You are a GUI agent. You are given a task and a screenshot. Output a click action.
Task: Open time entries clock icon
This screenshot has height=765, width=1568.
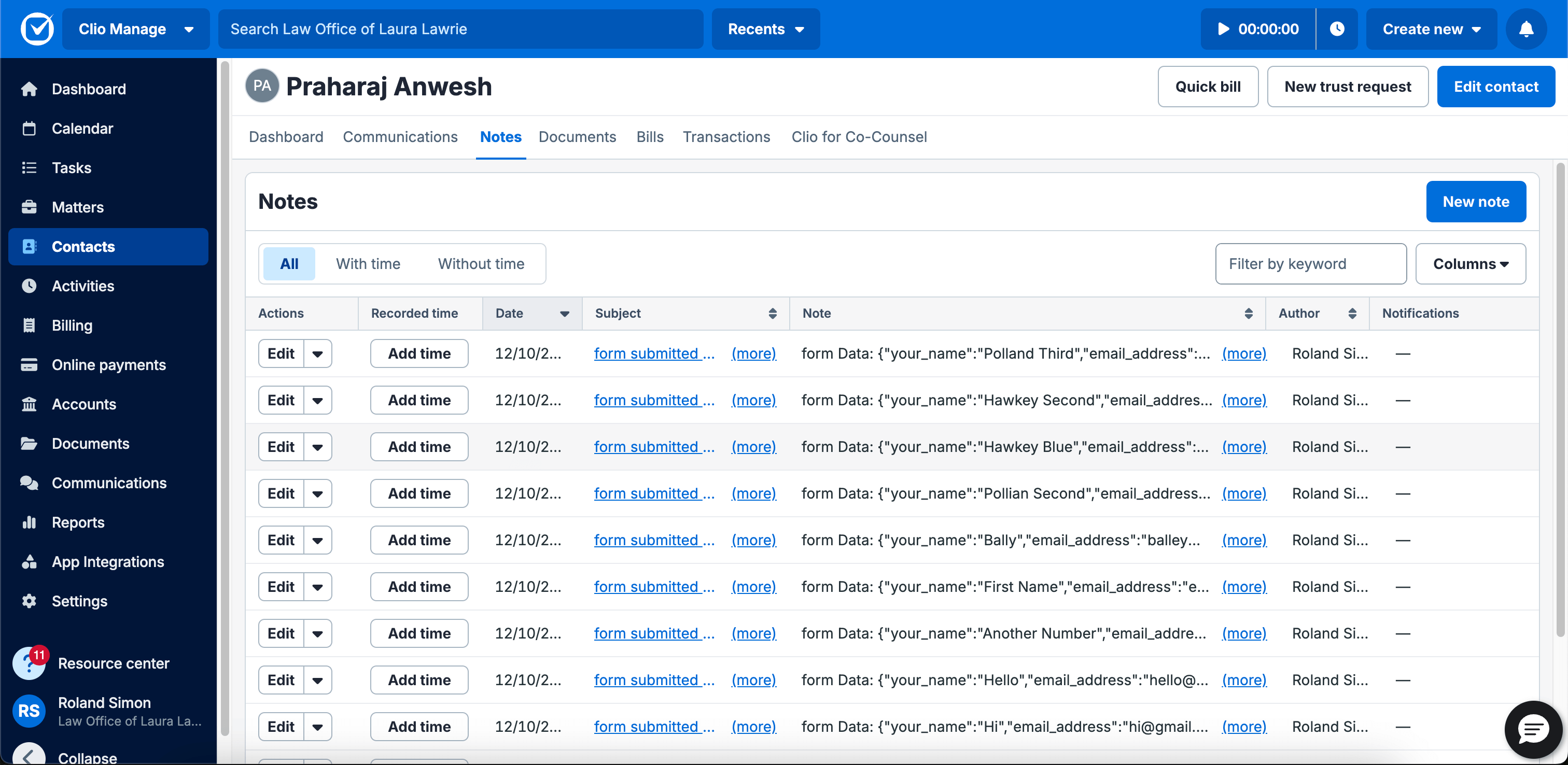(x=1337, y=29)
